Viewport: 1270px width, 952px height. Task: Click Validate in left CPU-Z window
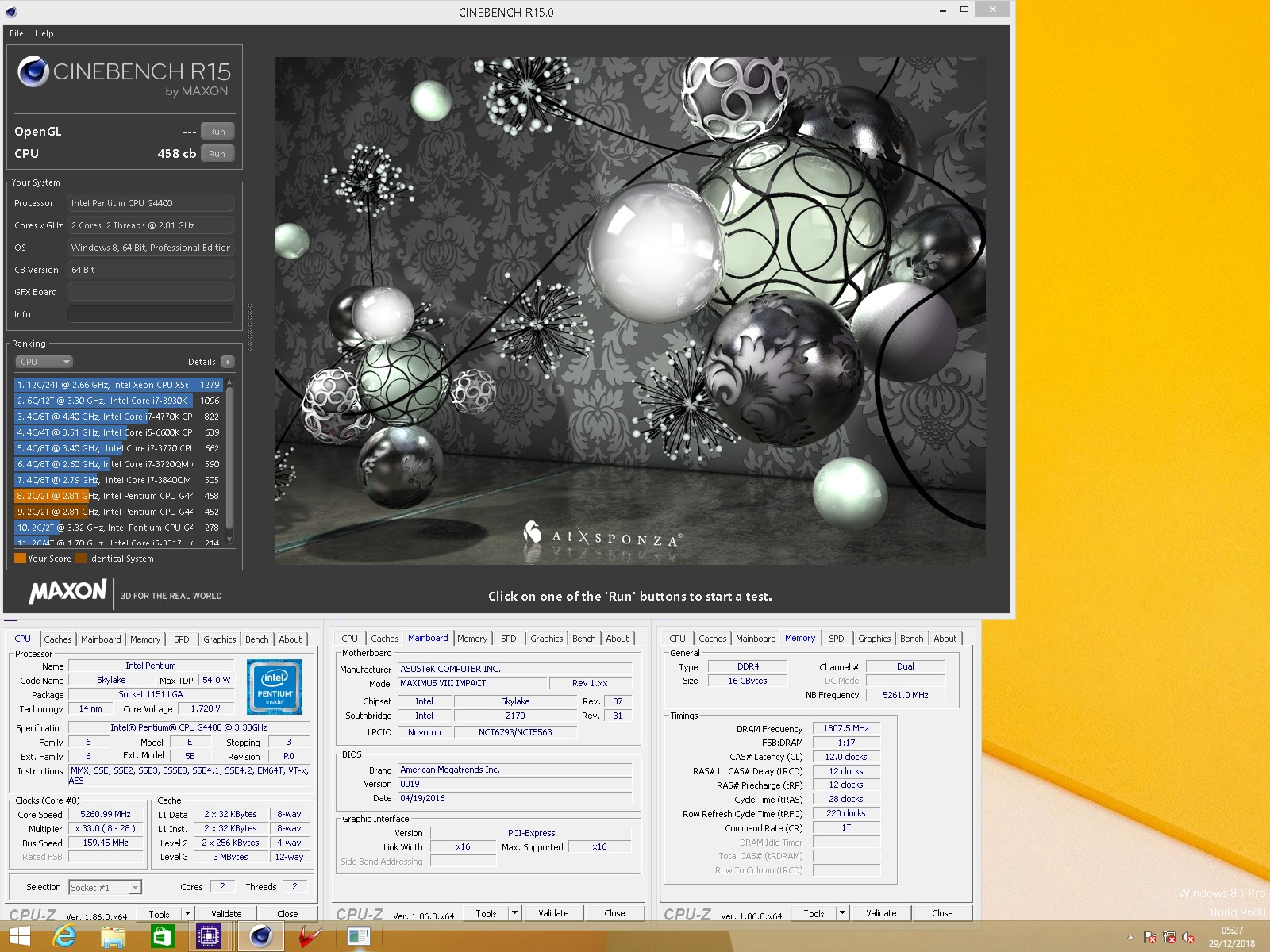pyautogui.click(x=226, y=914)
